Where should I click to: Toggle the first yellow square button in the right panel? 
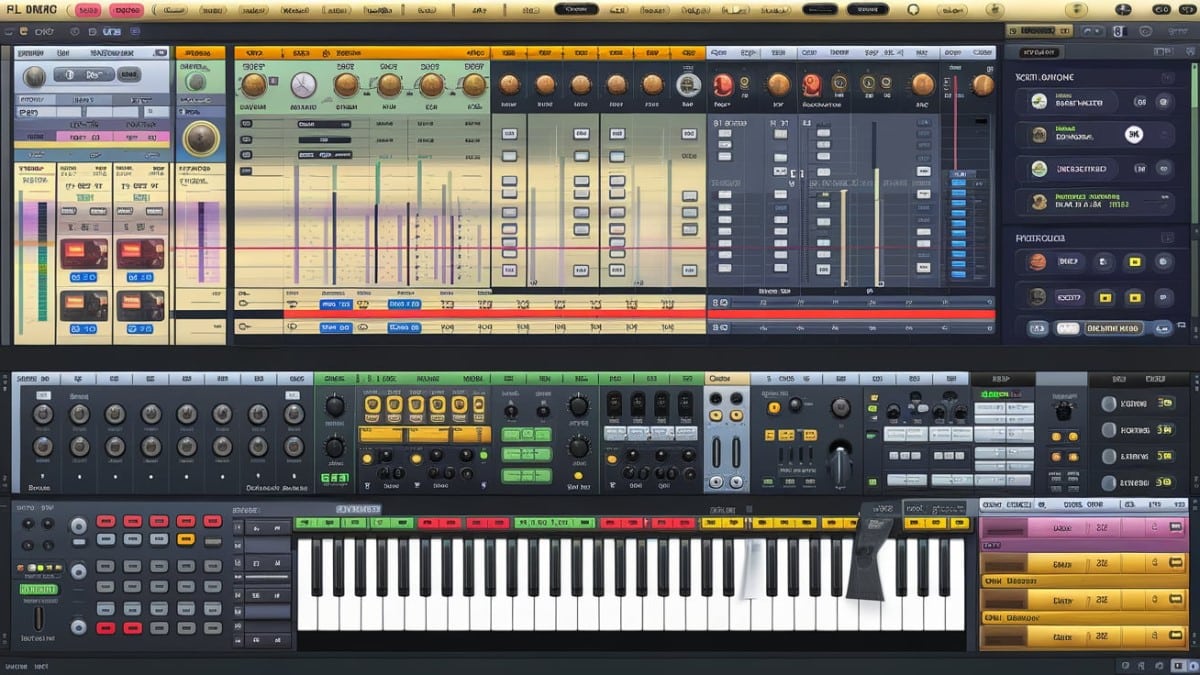point(1134,263)
